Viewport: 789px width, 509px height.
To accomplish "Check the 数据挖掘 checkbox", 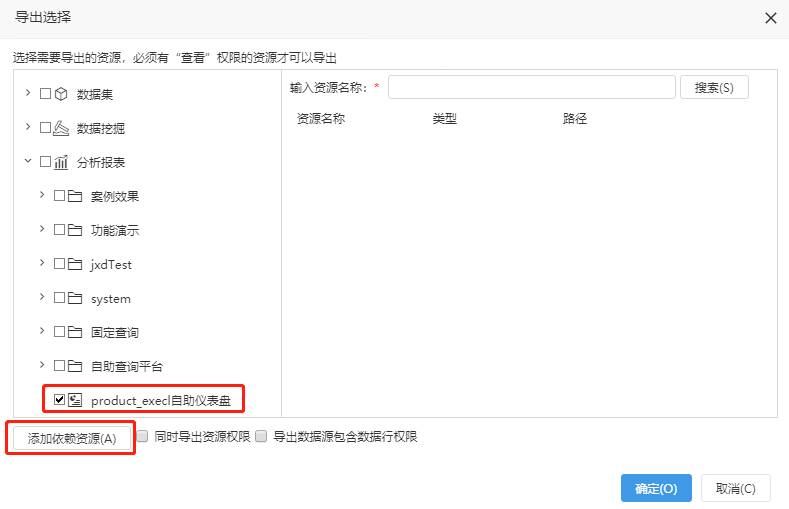I will 45,127.
